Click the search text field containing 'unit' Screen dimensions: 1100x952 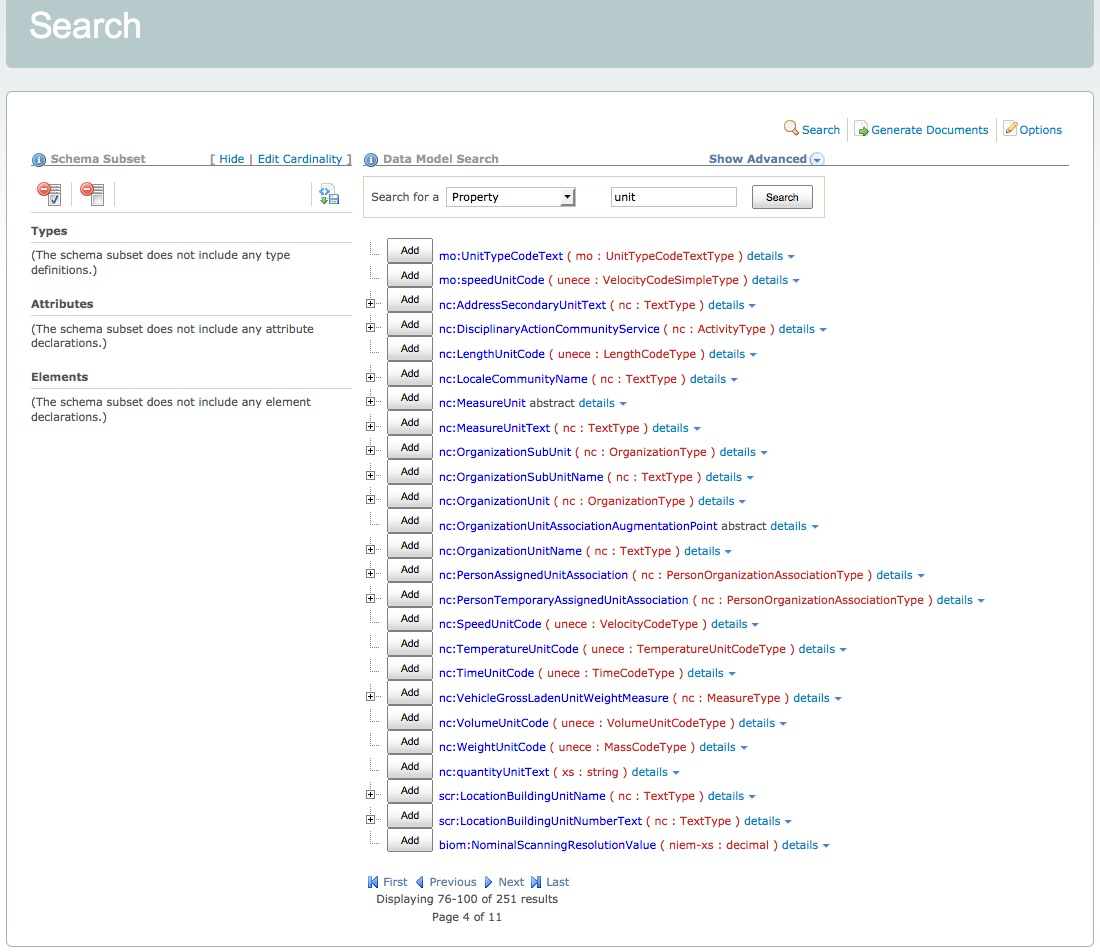click(673, 197)
